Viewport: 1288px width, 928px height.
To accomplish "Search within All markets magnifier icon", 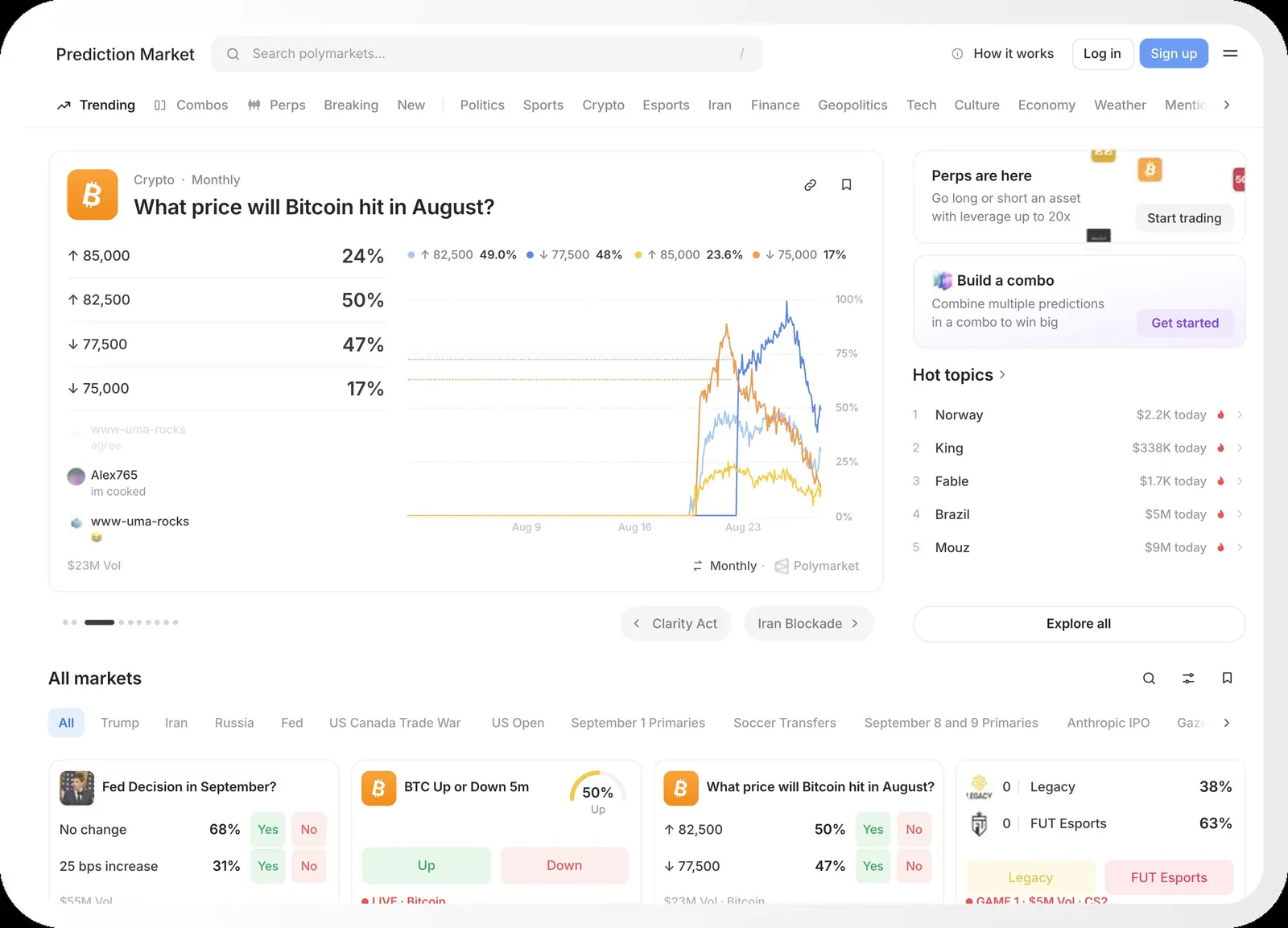I will (1149, 678).
